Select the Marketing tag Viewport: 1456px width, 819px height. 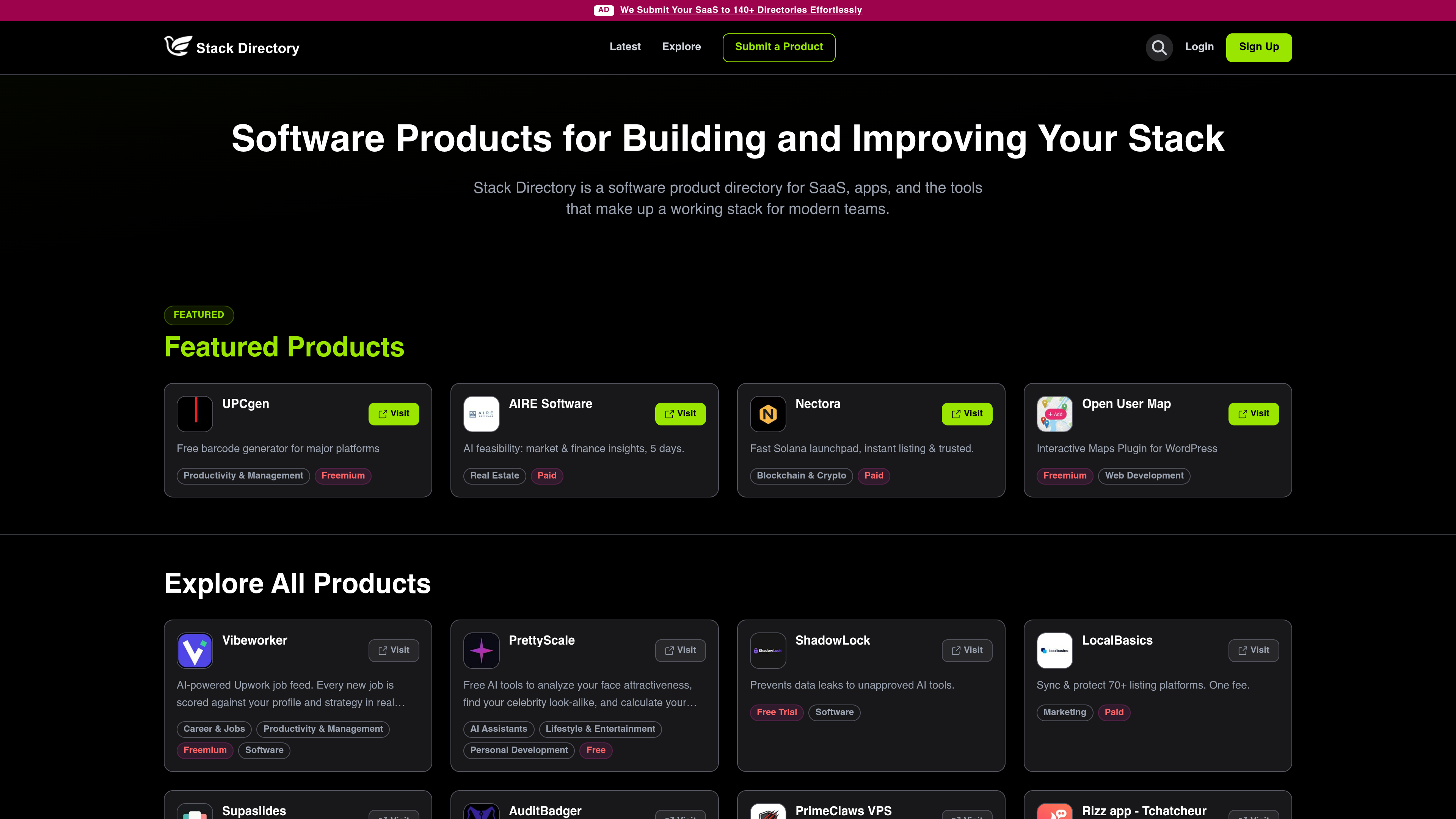pos(1065,713)
